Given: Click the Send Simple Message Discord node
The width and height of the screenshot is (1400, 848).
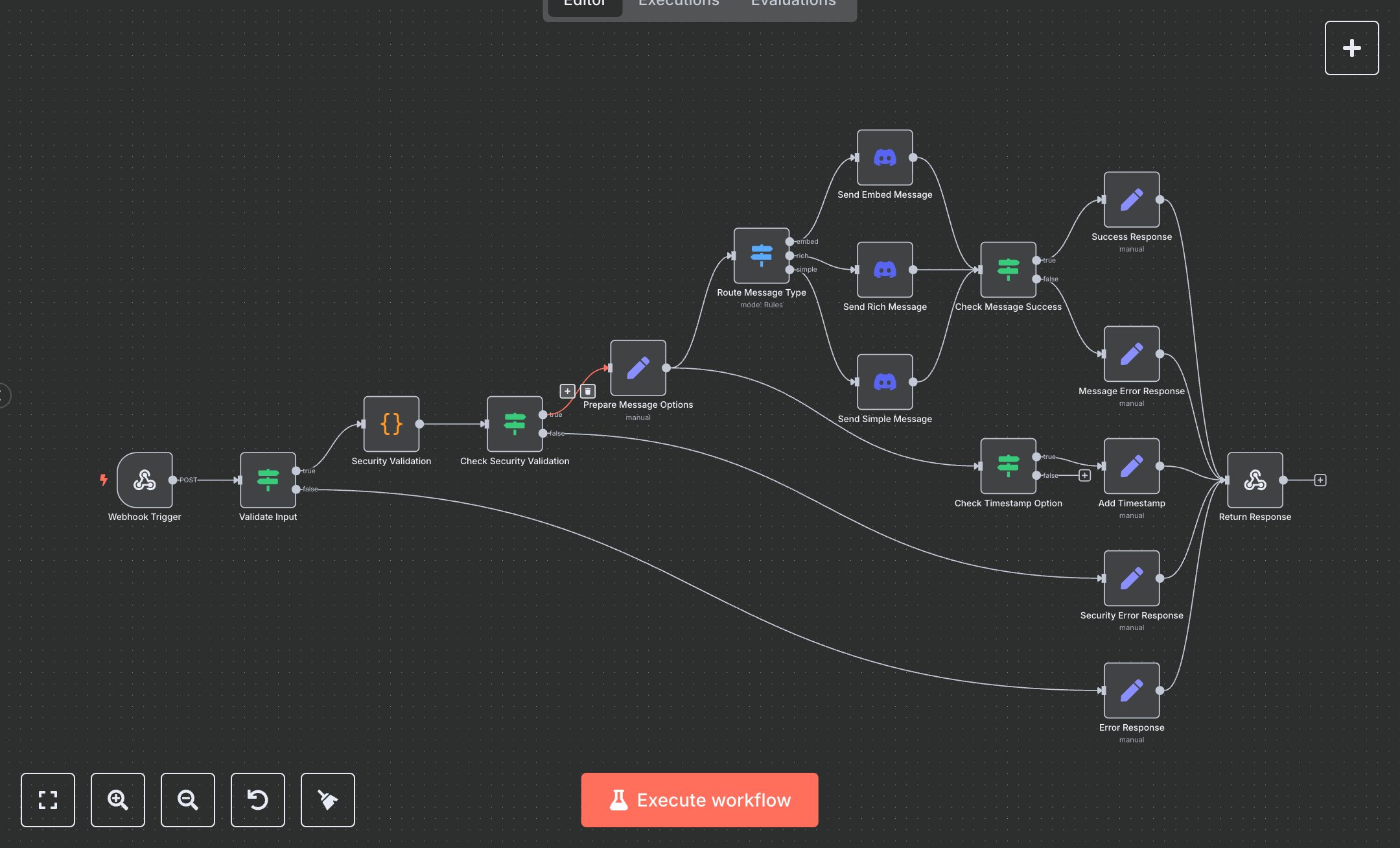Looking at the screenshot, I should point(885,382).
